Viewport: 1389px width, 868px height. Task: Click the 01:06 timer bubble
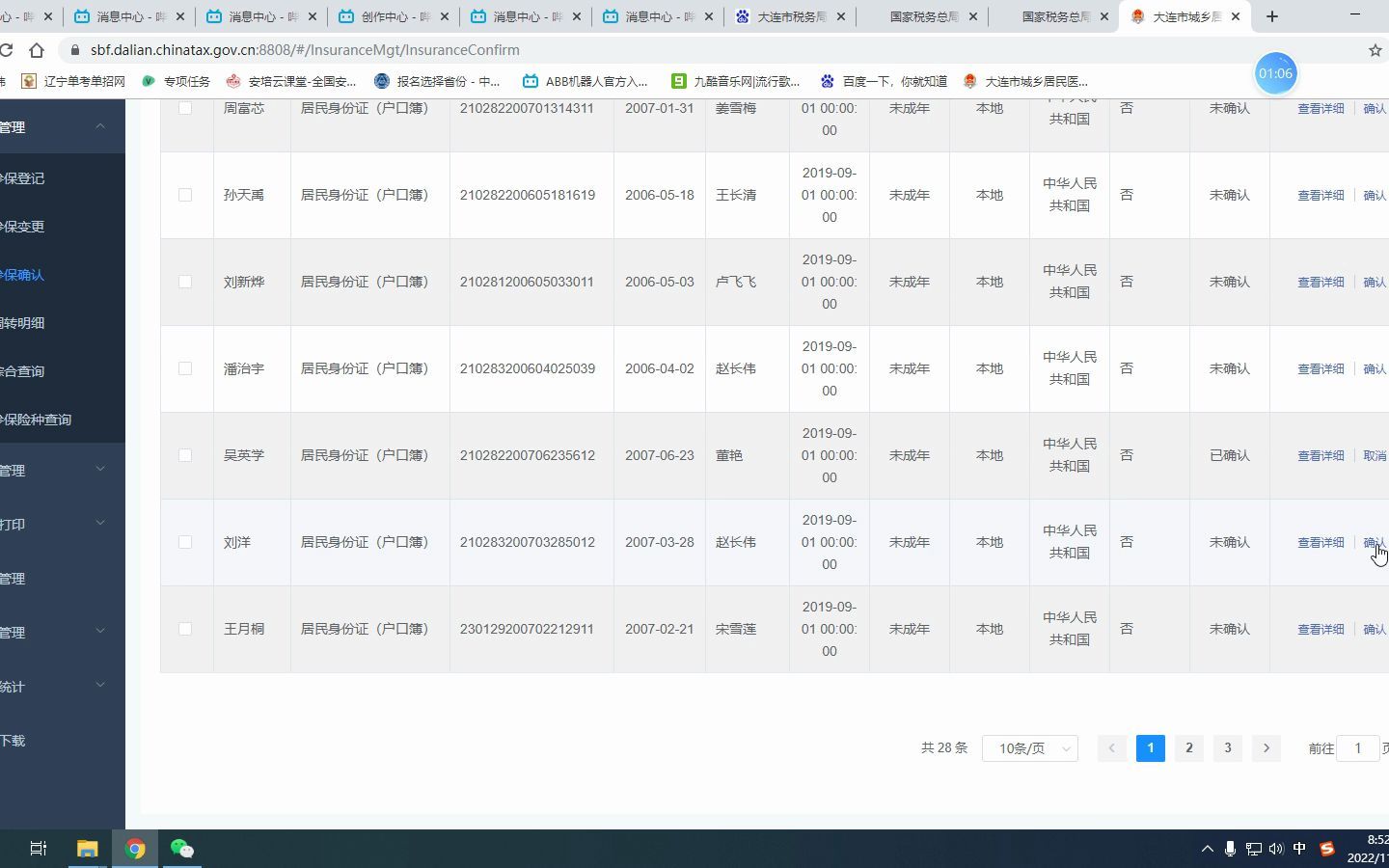(1275, 73)
